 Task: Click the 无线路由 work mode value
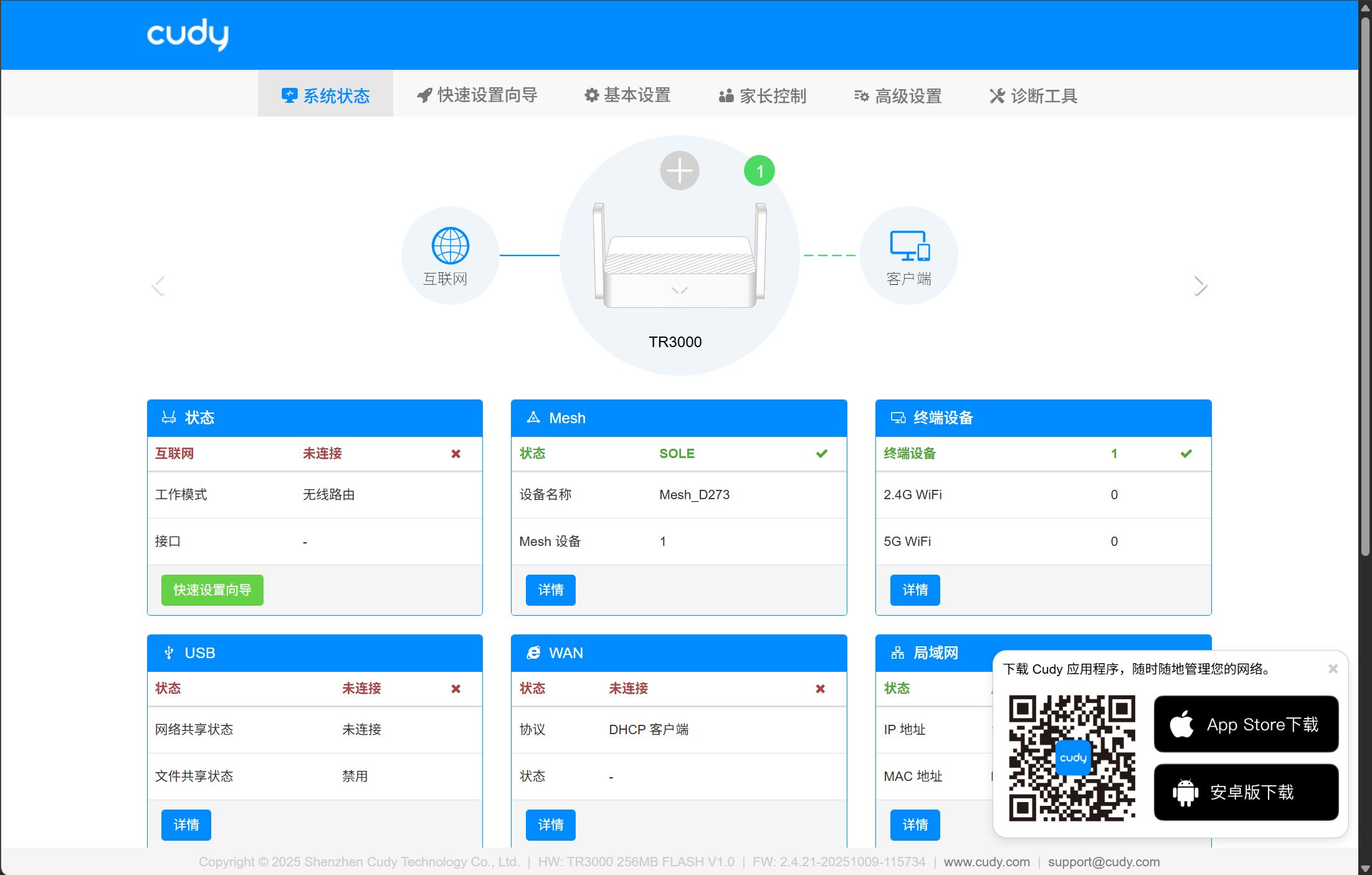[328, 494]
